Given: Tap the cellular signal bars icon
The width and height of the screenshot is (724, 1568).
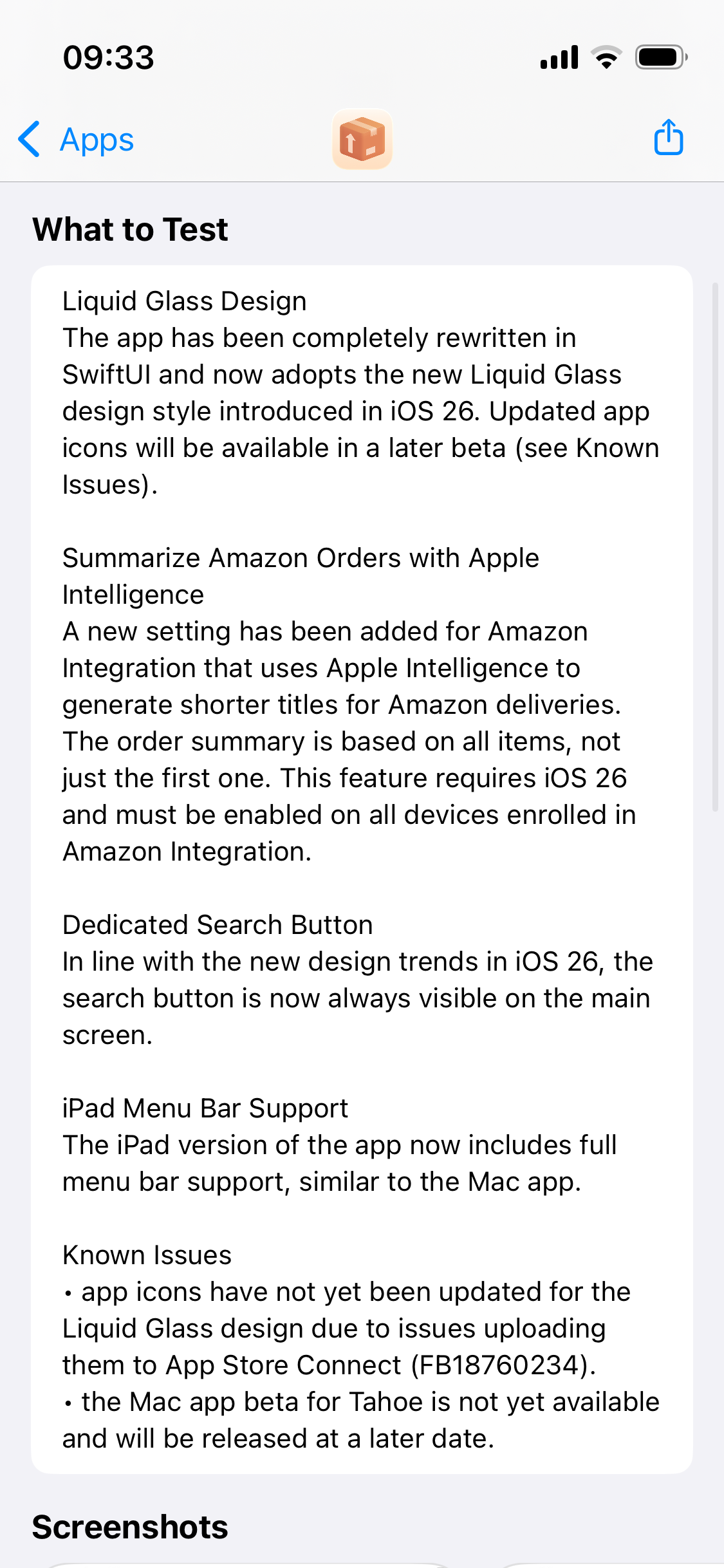Looking at the screenshot, I should coord(559,57).
